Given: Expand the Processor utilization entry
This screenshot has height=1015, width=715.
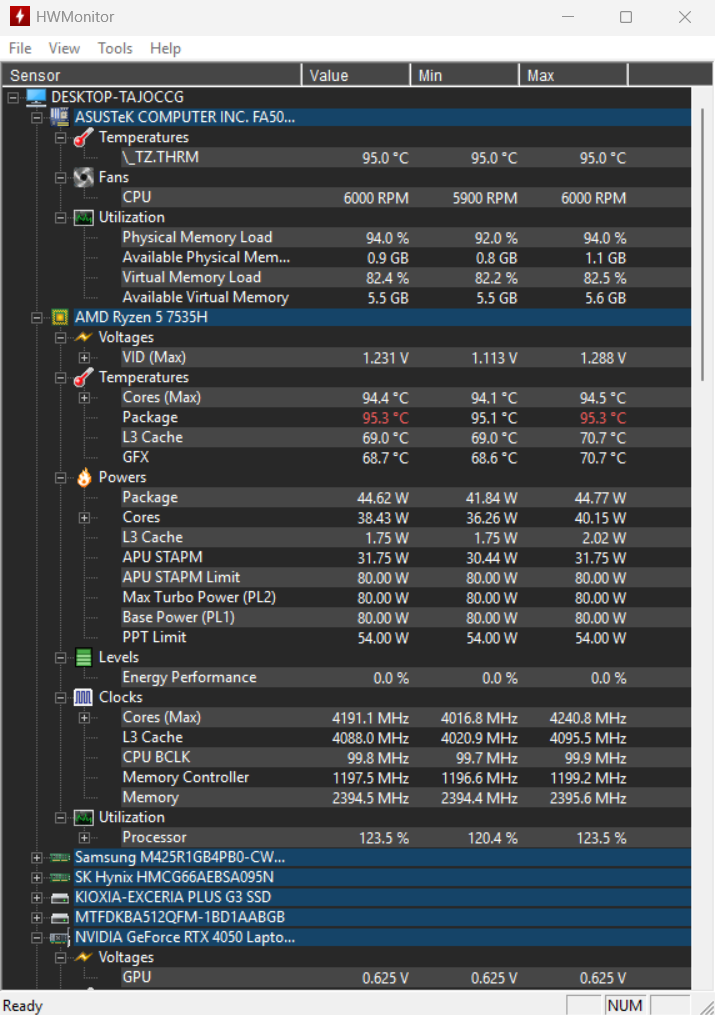Looking at the screenshot, I should pos(84,838).
